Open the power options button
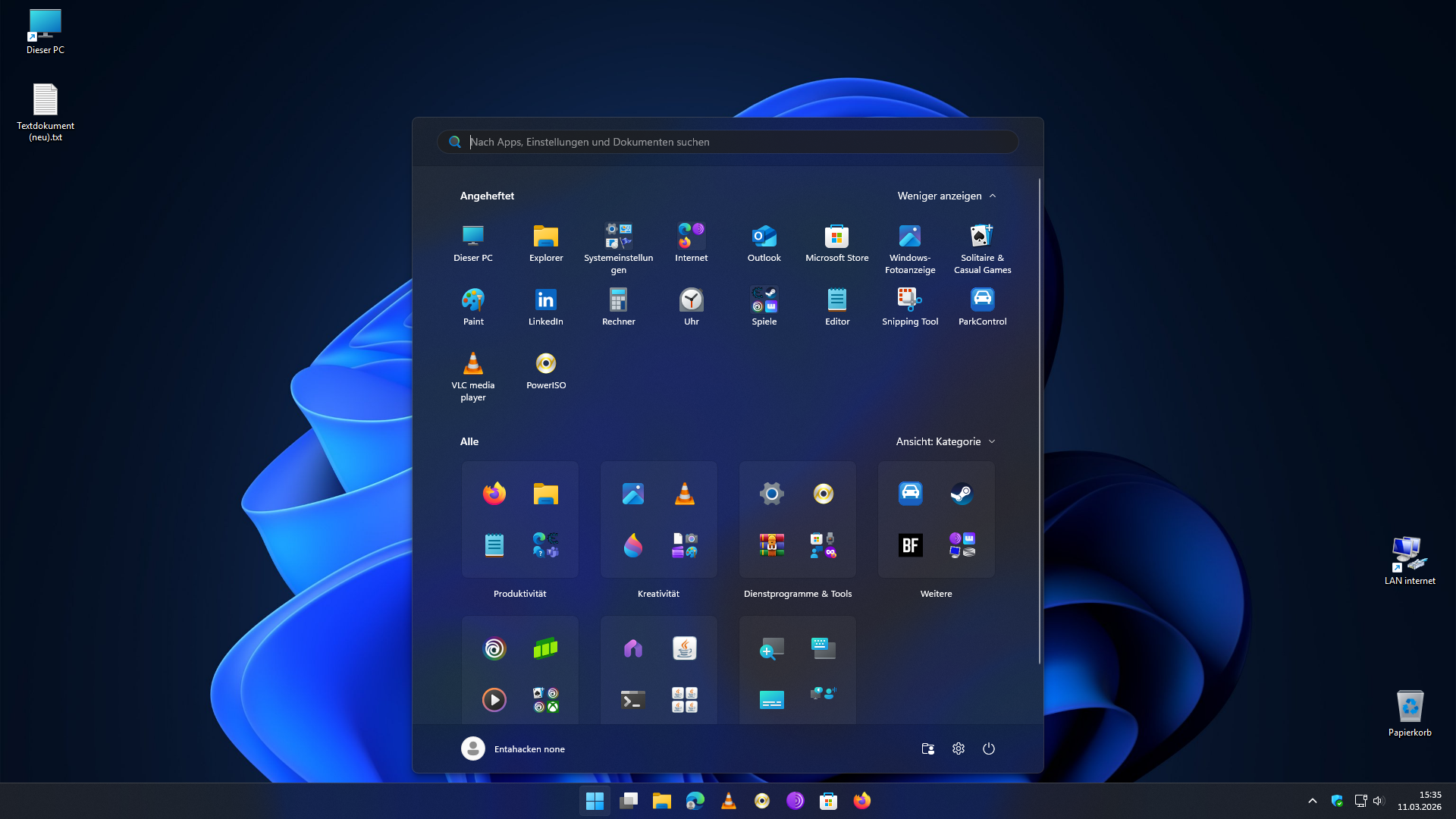 (x=989, y=748)
